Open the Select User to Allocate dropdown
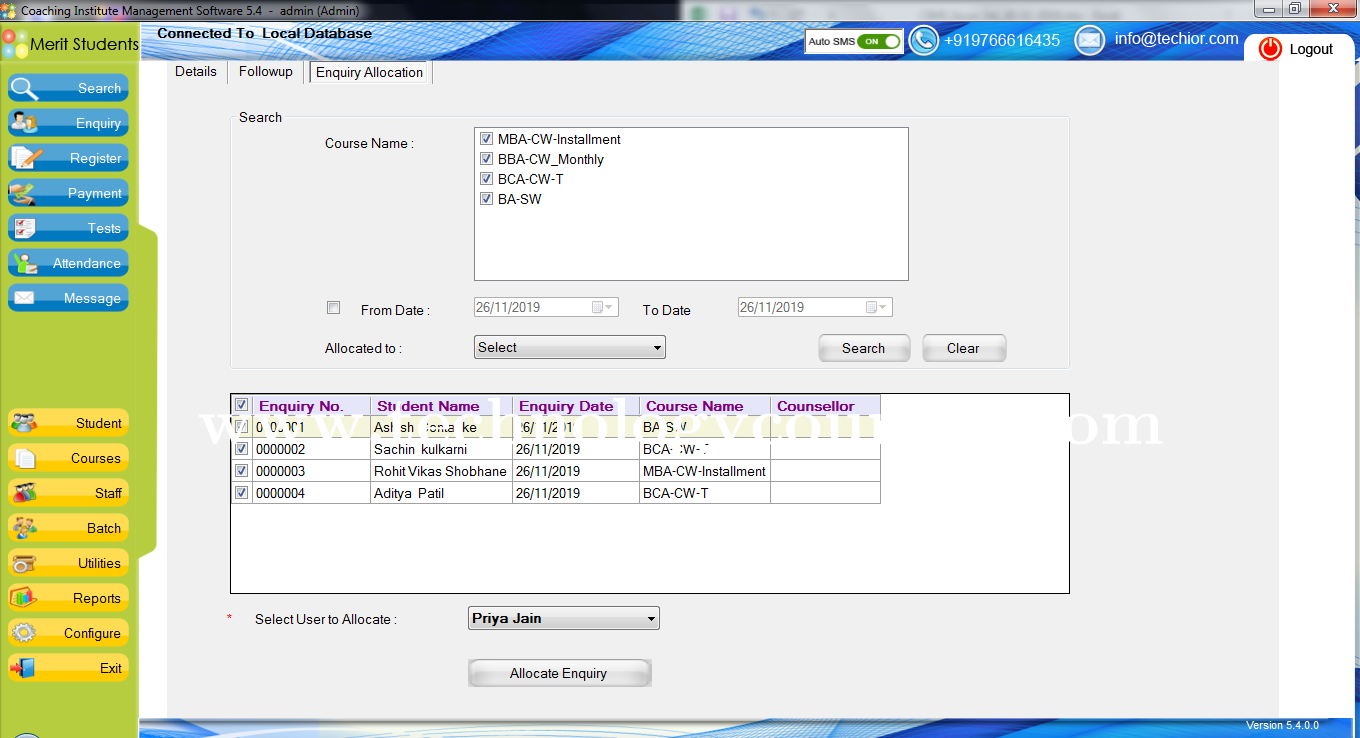Image resolution: width=1360 pixels, height=738 pixels. tap(564, 618)
